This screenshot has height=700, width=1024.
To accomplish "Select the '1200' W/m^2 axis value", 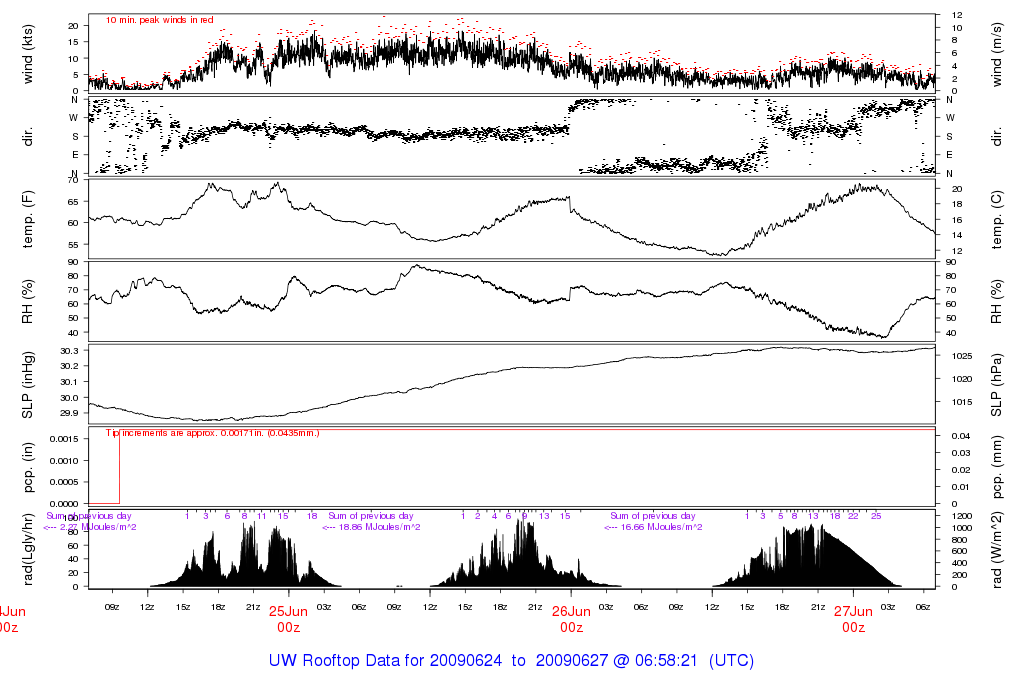I will click(961, 516).
